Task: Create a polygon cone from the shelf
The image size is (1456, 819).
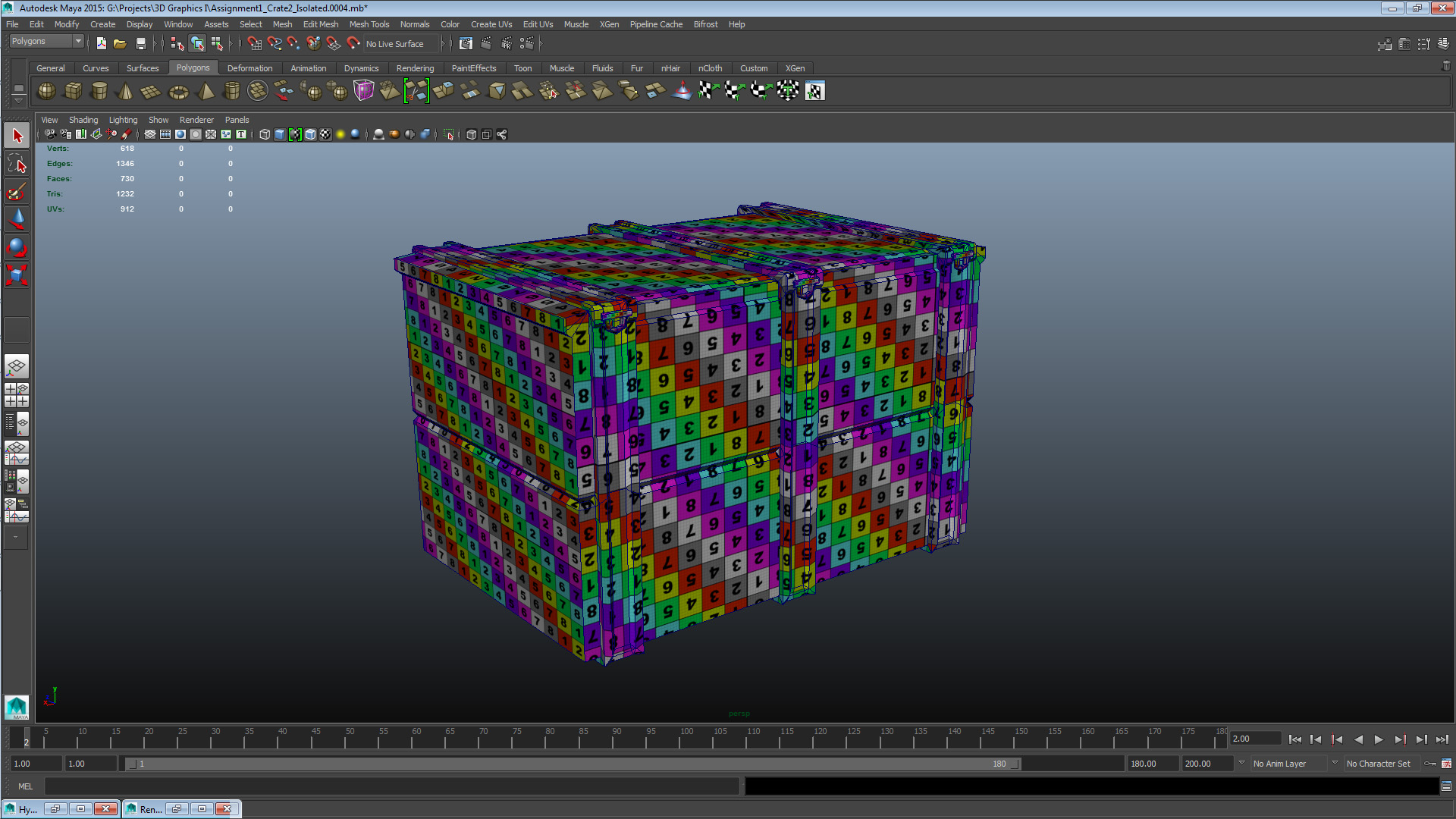Action: coord(124,91)
